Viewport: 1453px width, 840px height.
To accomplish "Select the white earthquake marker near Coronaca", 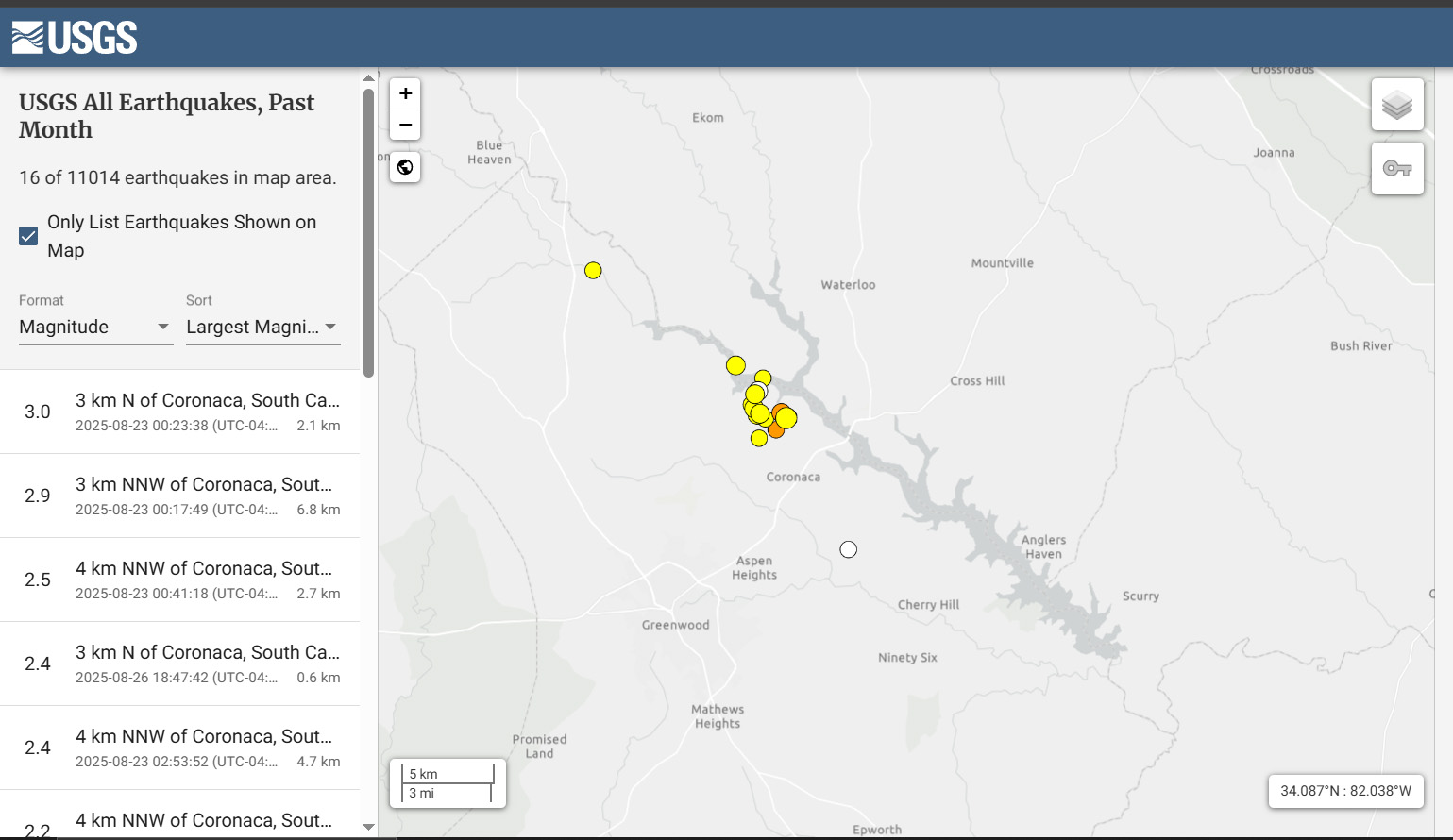I will (x=849, y=549).
